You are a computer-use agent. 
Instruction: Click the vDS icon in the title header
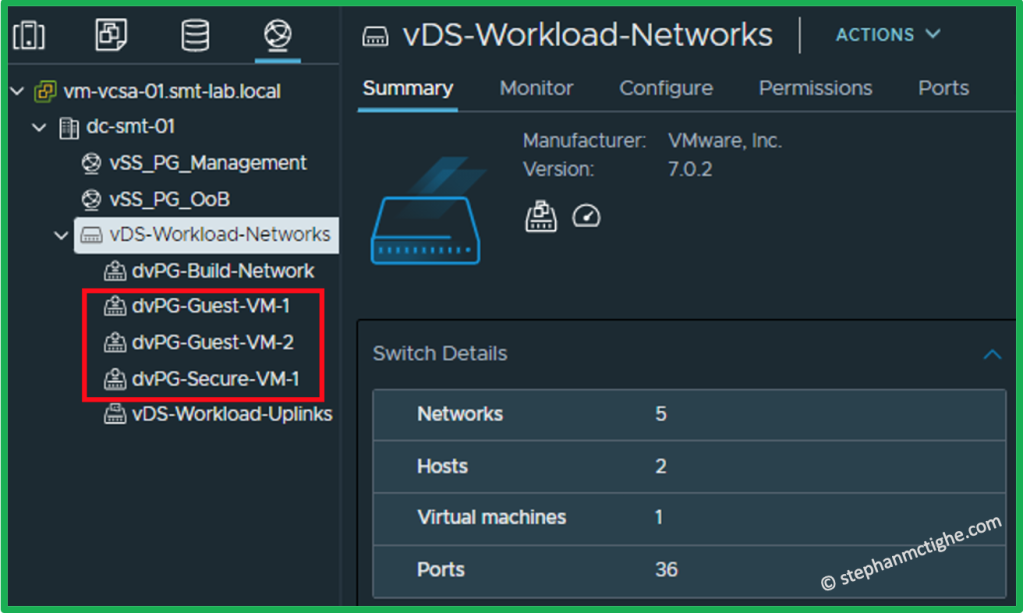tap(375, 37)
